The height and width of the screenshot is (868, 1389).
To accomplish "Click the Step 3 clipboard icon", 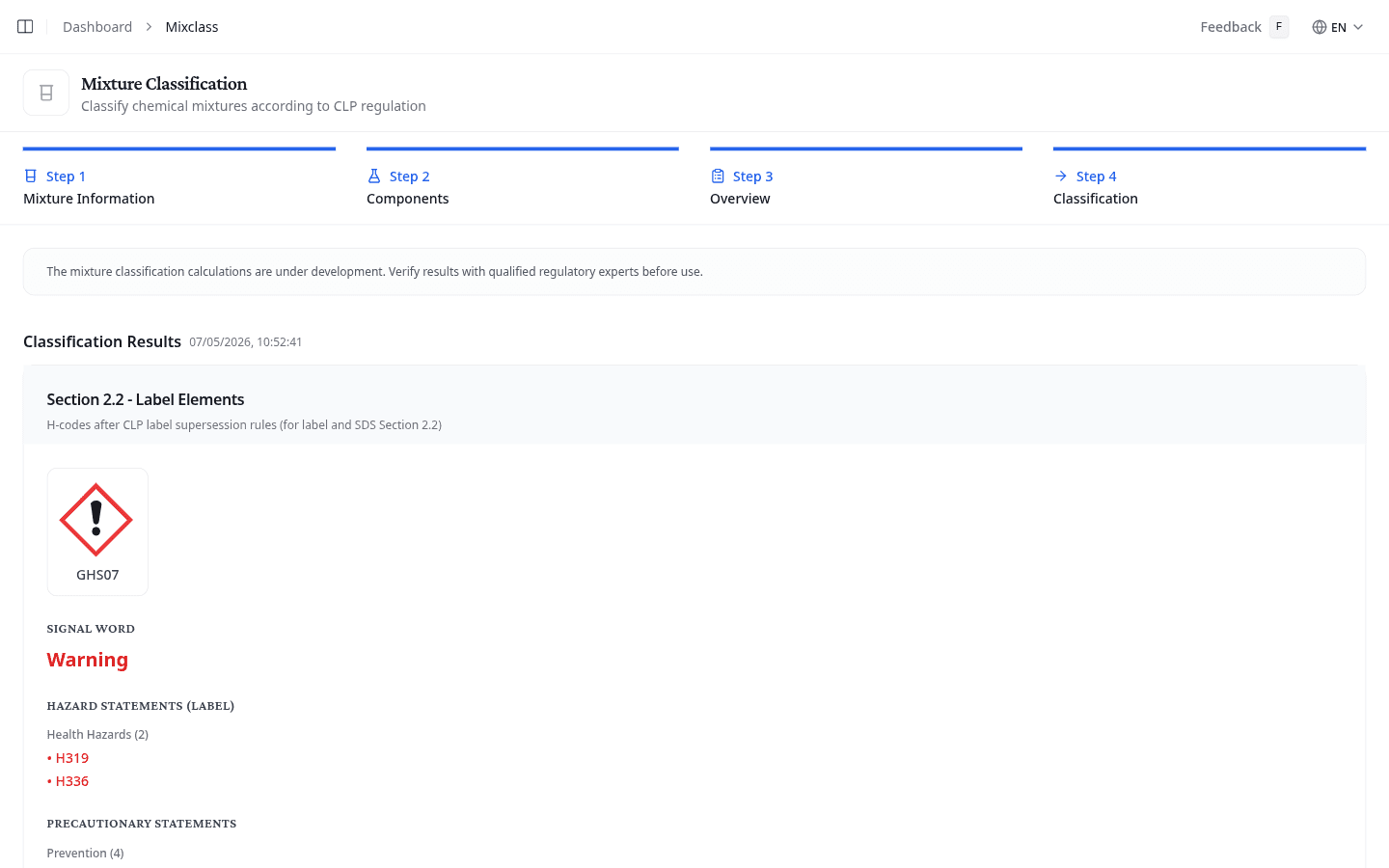I will pyautogui.click(x=718, y=176).
